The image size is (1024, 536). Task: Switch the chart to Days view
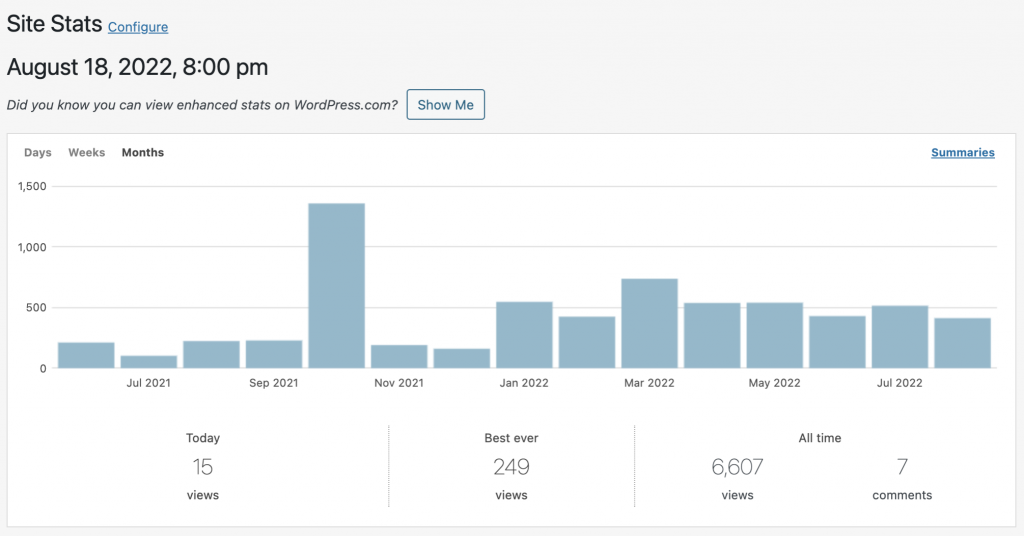coord(38,153)
